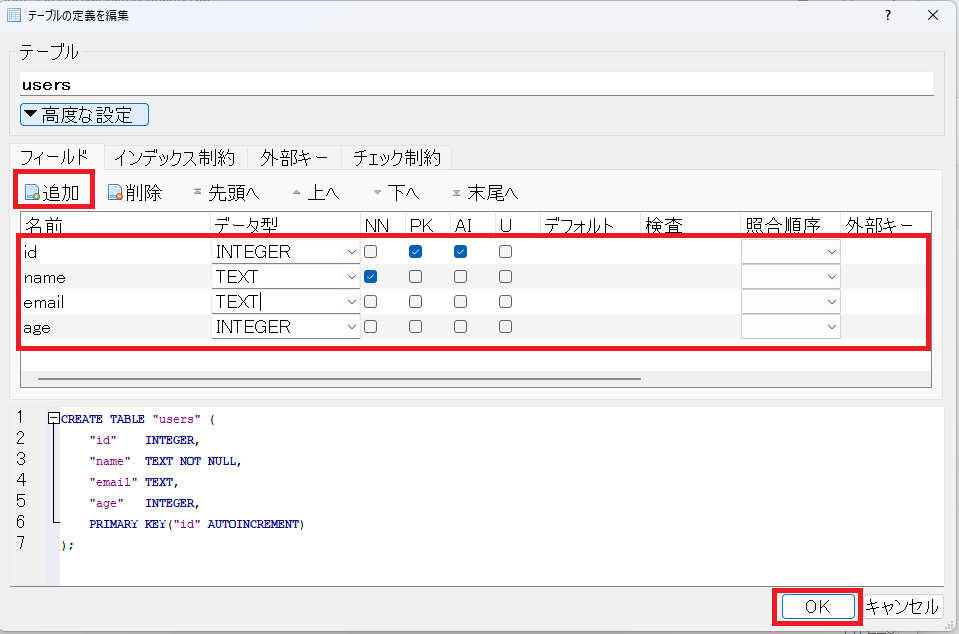Image resolution: width=959 pixels, height=634 pixels.
Task: Uncheck PK checkbox for id field
Action: coord(415,251)
